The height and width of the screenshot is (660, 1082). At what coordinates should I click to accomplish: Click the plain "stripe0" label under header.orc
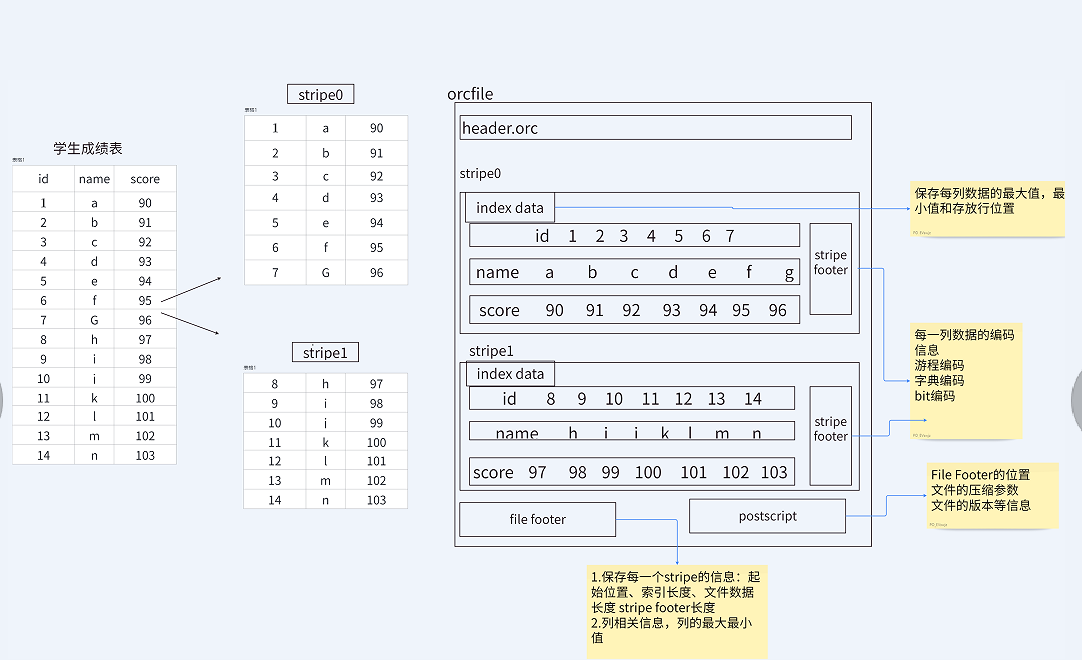click(480, 173)
